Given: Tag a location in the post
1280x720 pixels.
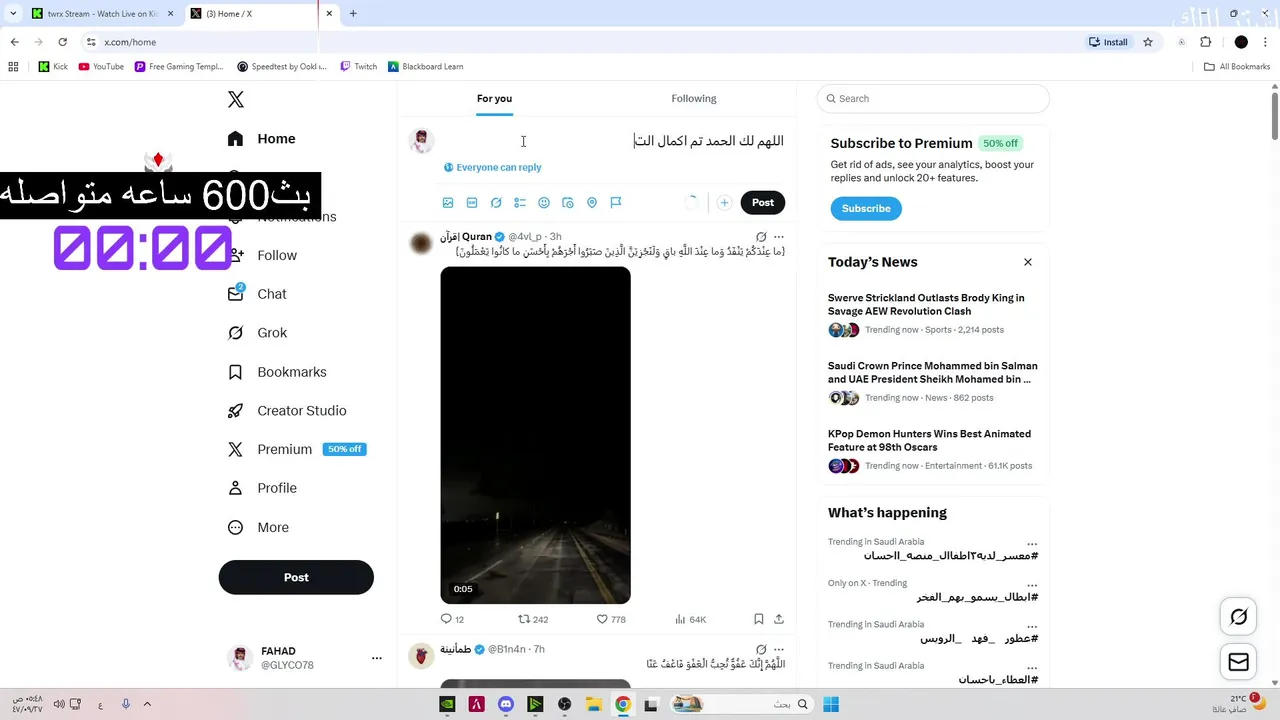Looking at the screenshot, I should click(x=592, y=202).
